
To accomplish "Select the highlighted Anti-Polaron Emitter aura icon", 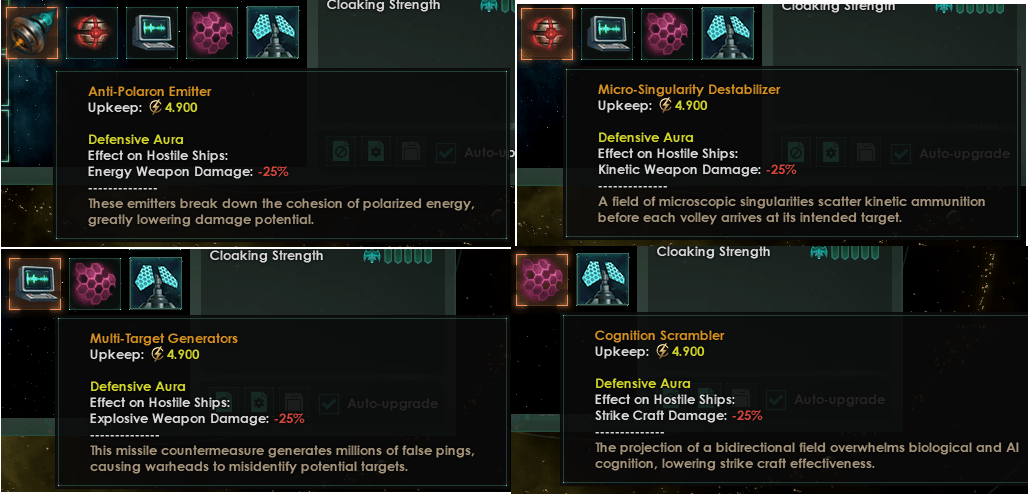I will click(x=33, y=33).
